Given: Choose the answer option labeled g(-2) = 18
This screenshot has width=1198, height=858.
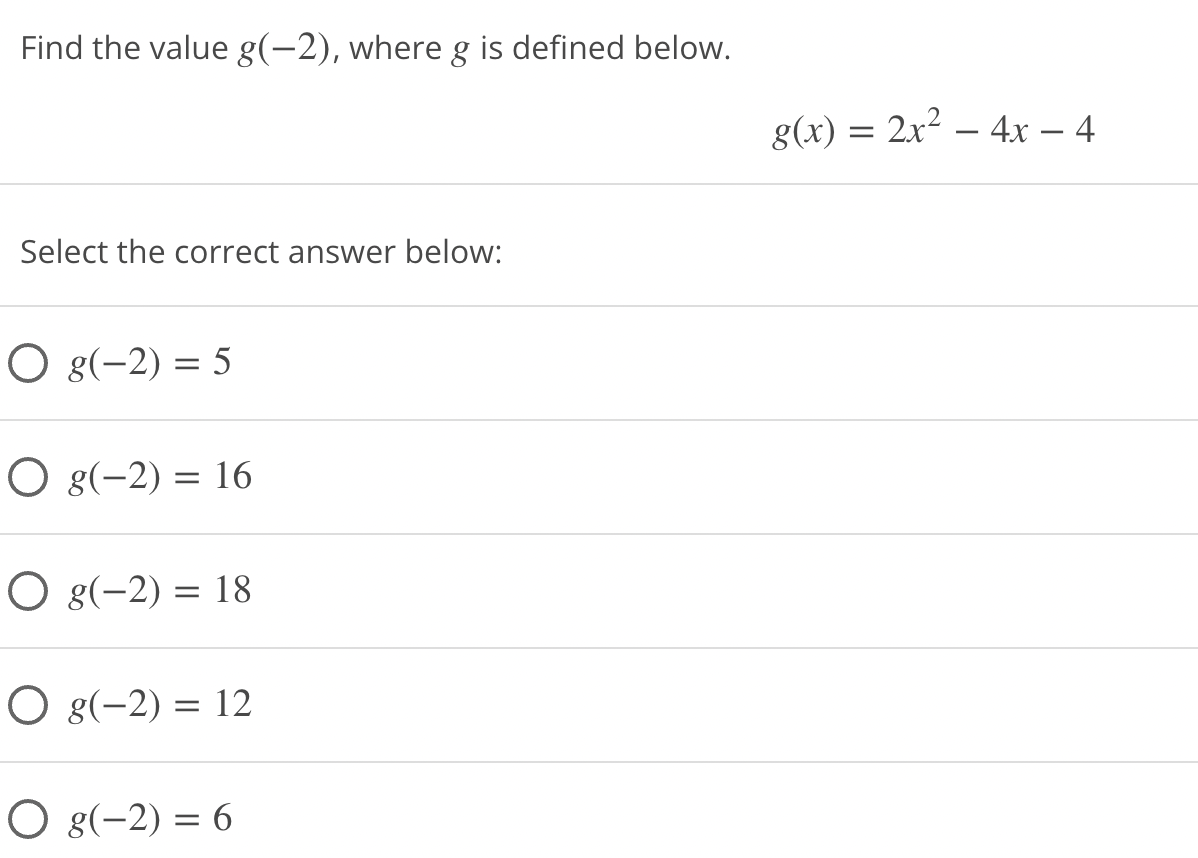Looking at the screenshot, I should pos(158,592).
